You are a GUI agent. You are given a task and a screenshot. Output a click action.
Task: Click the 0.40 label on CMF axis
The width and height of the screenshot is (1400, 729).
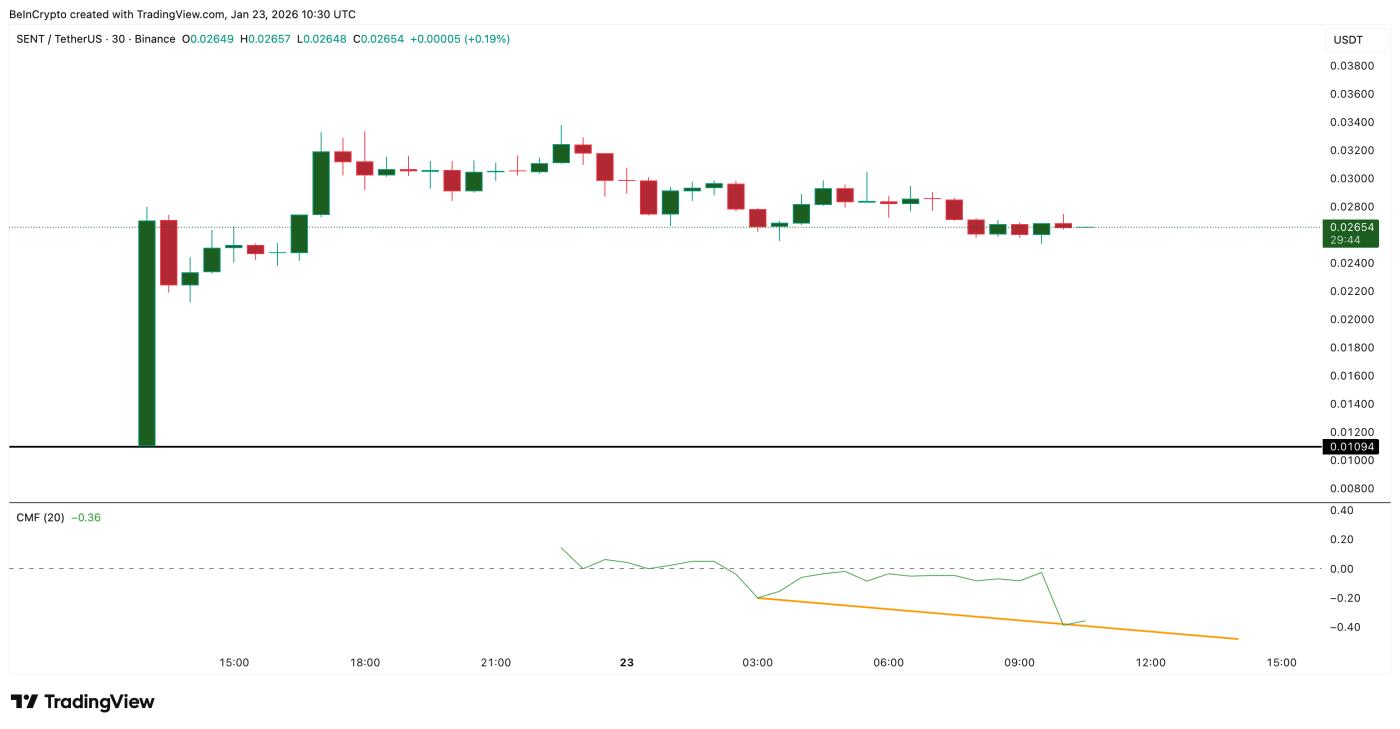coord(1341,510)
